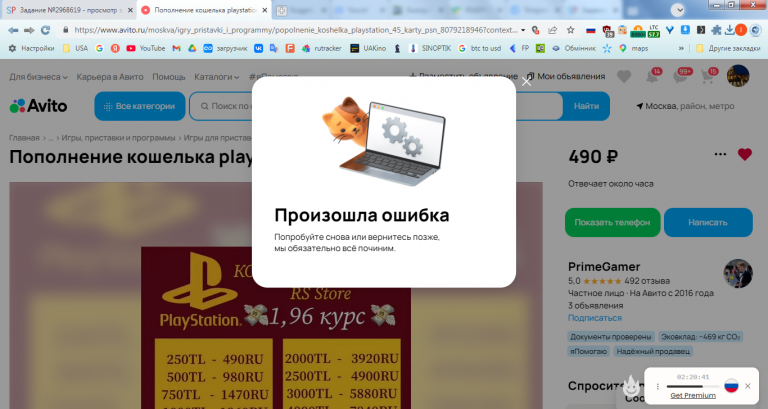This screenshot has height=409, width=768.
Task: Click Подписаться on the seller
Action: pos(595,318)
